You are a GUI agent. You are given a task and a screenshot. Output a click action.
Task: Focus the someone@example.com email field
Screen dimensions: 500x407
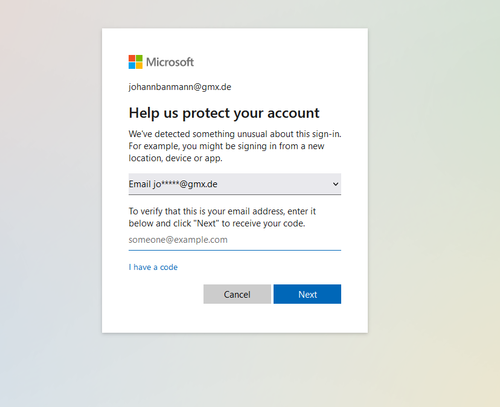pos(235,240)
